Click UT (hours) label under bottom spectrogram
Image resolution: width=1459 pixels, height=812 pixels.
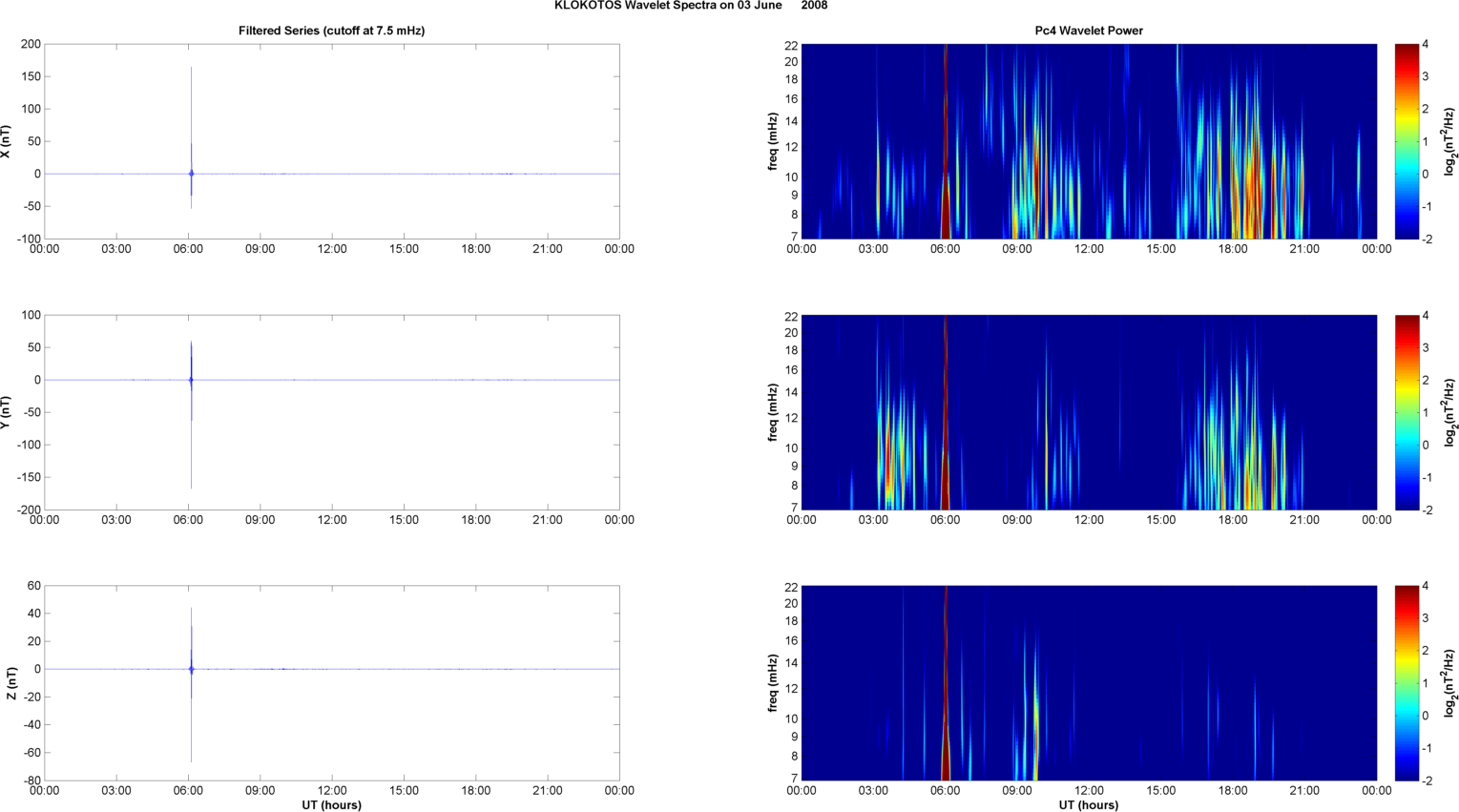point(1089,805)
